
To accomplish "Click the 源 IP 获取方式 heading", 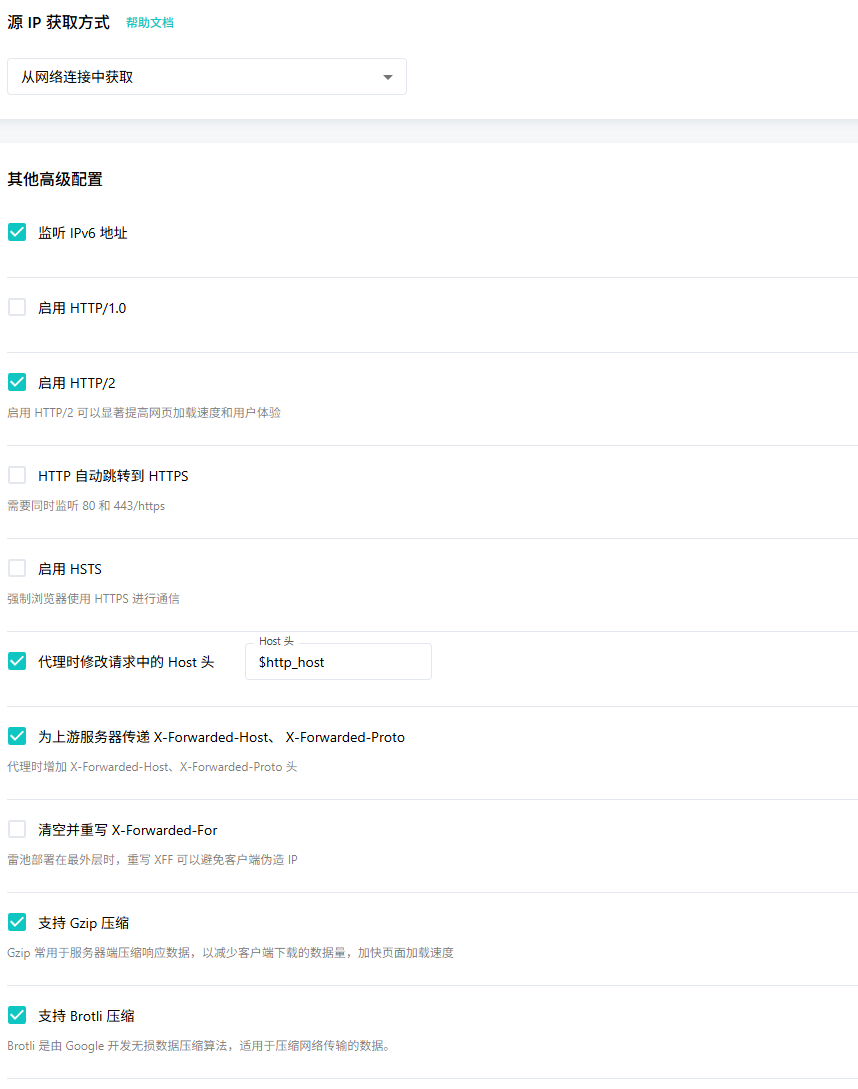I will coord(58,22).
